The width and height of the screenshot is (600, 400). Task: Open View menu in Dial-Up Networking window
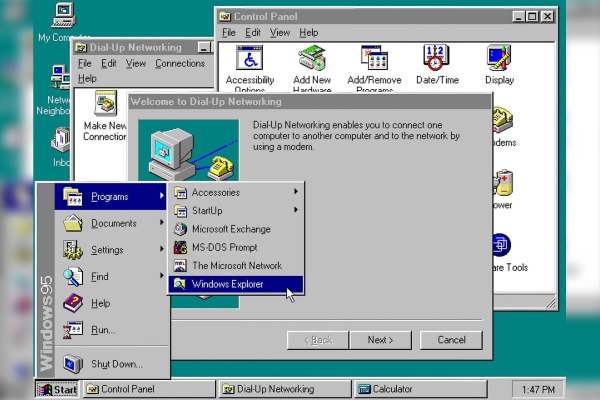pos(136,64)
